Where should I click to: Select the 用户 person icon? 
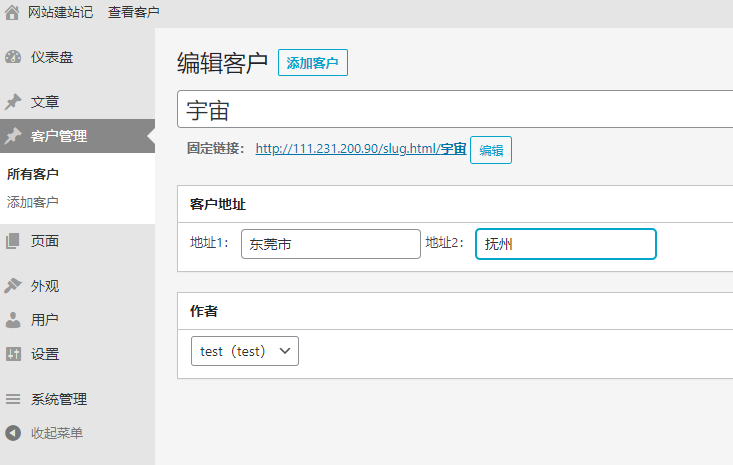(x=13, y=320)
